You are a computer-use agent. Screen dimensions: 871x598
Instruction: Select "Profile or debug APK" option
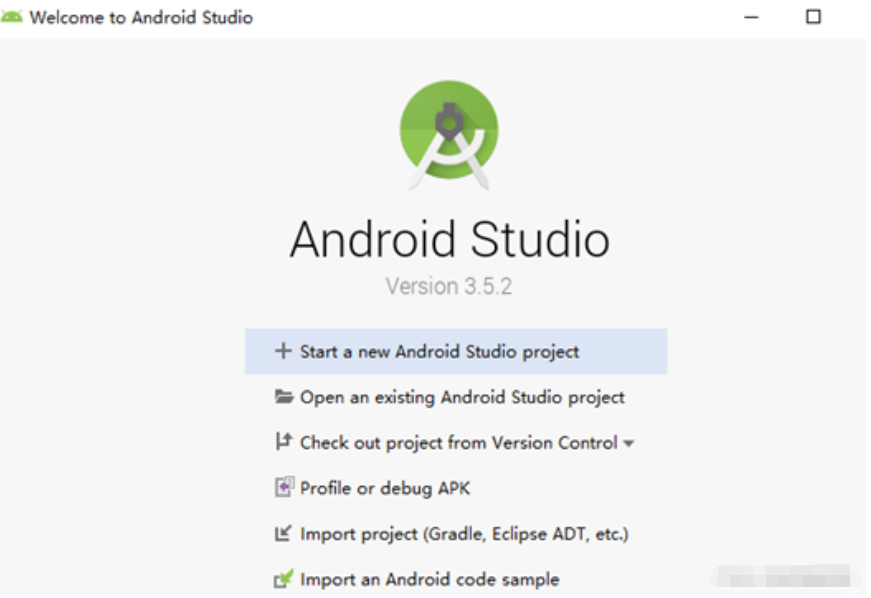(385, 488)
